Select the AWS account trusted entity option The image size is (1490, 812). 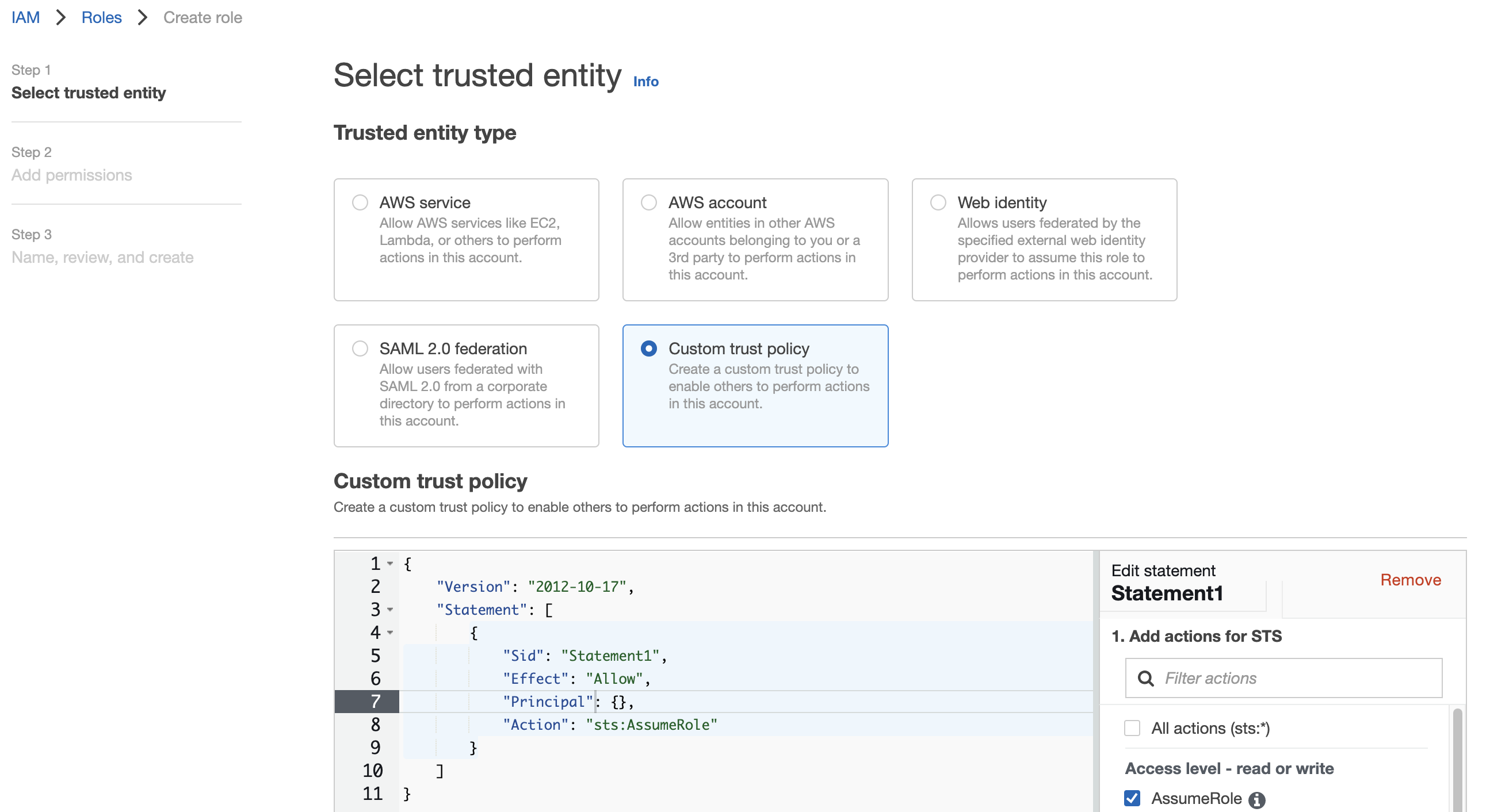648,202
